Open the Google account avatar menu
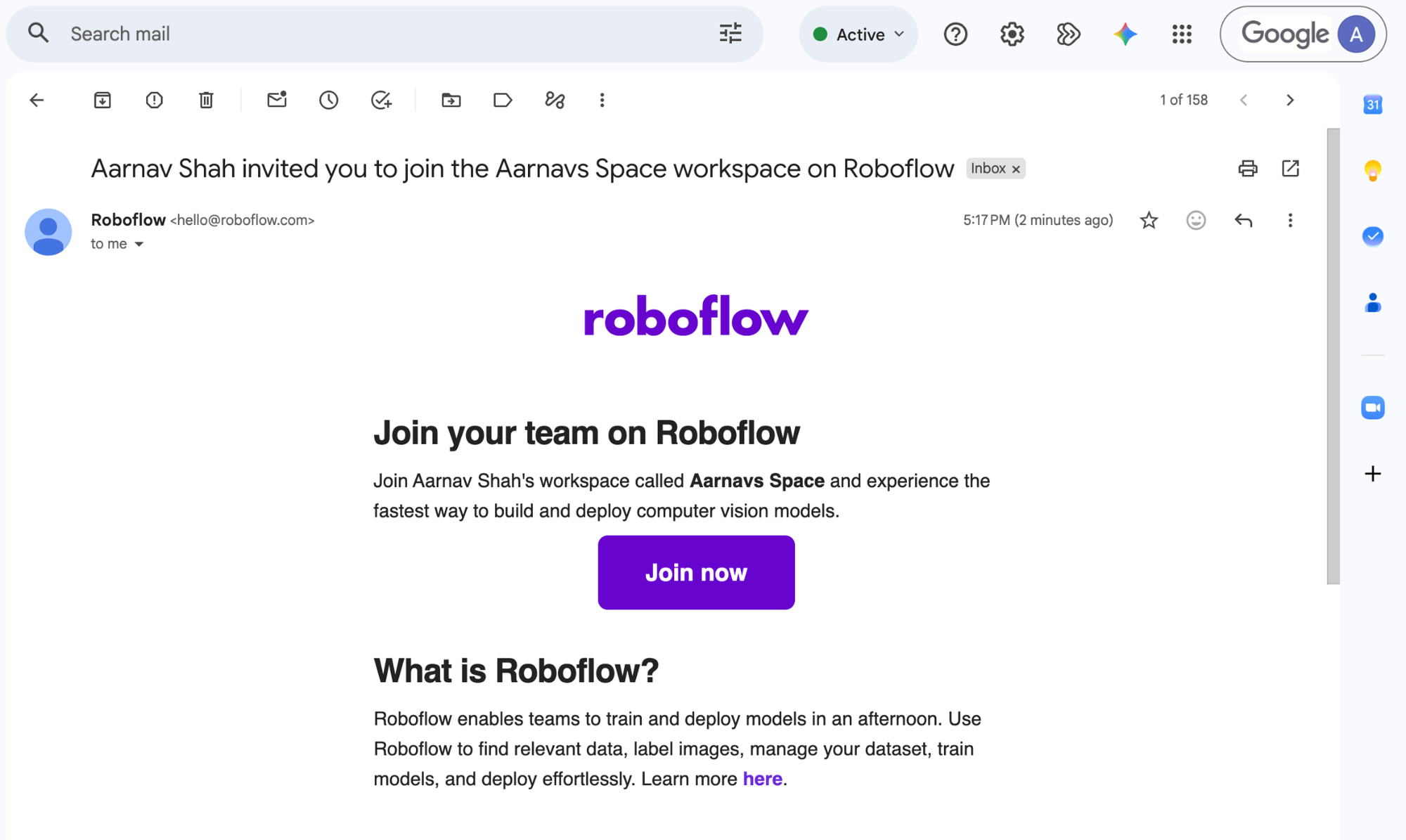 (1355, 34)
